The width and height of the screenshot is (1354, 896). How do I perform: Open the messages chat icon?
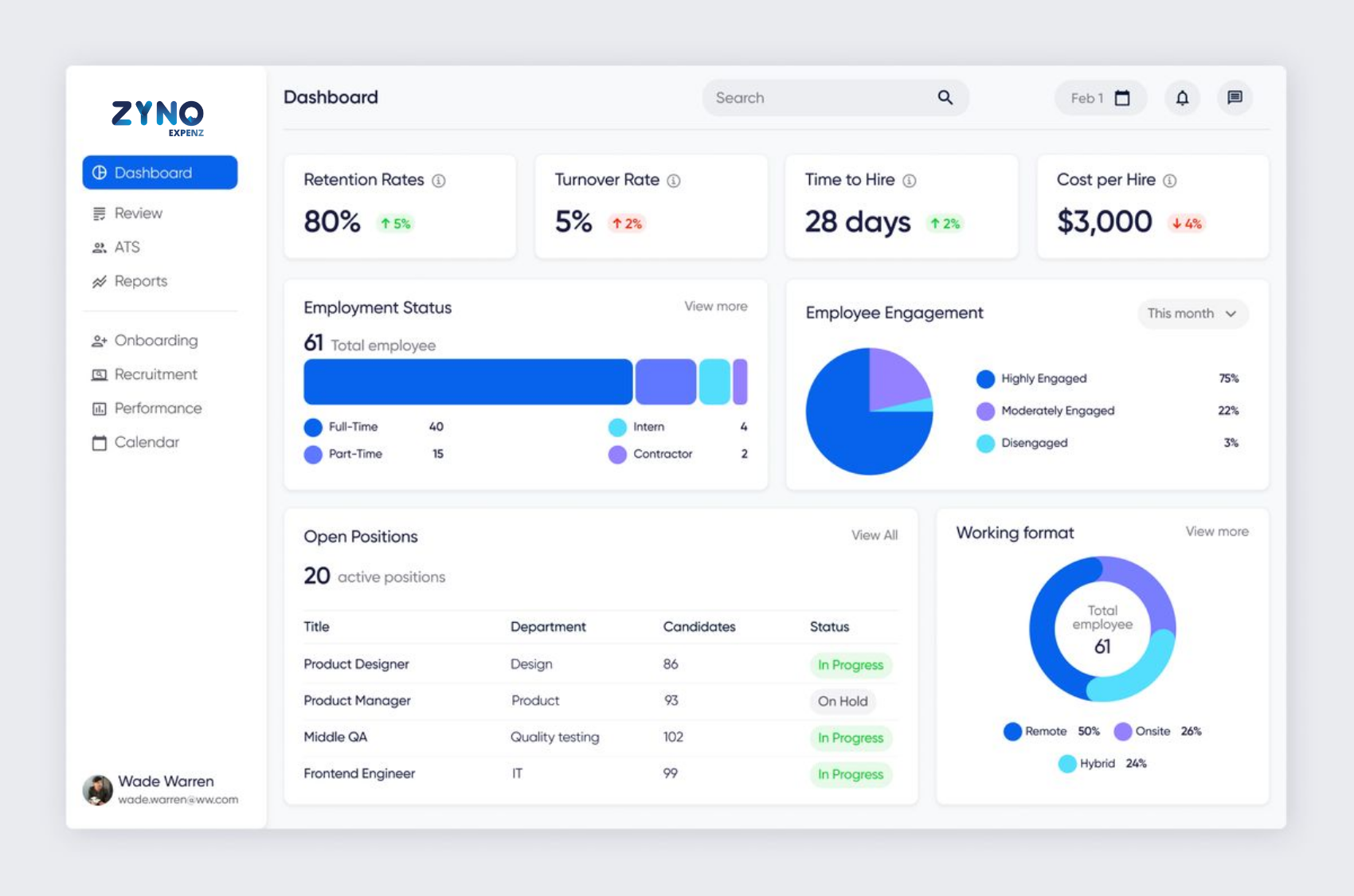point(1235,98)
